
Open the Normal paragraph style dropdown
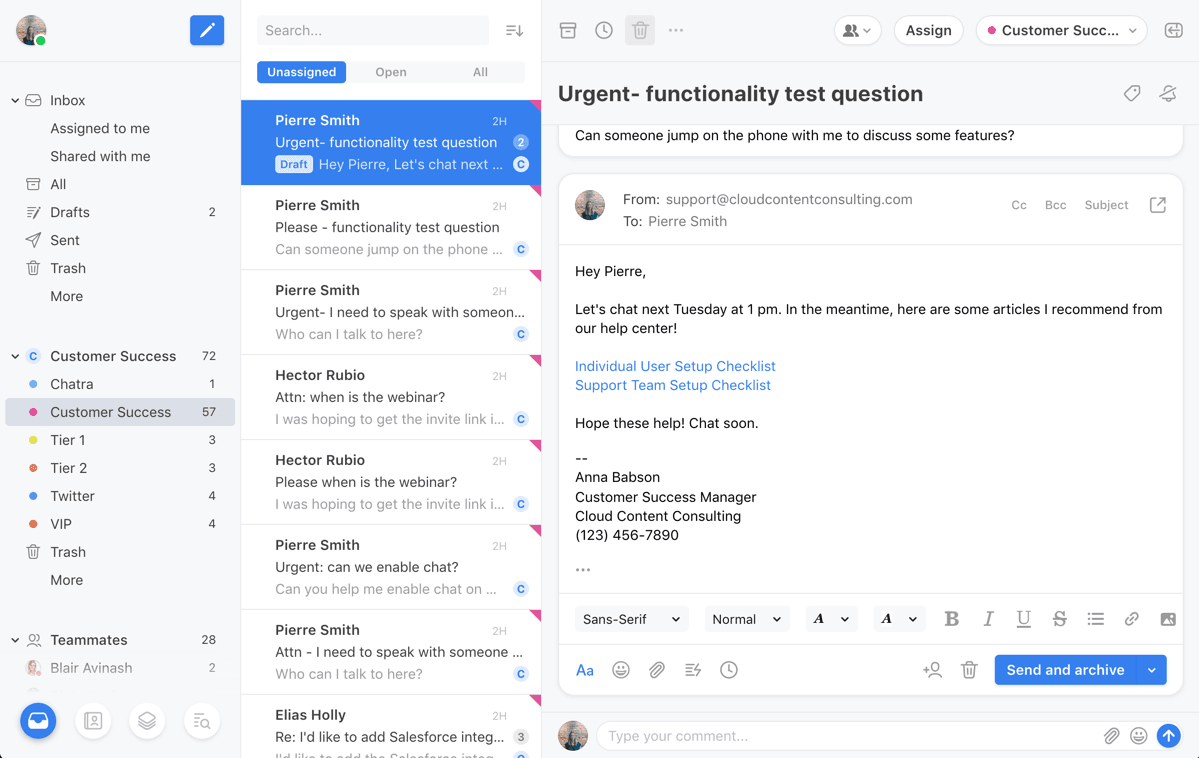point(747,619)
